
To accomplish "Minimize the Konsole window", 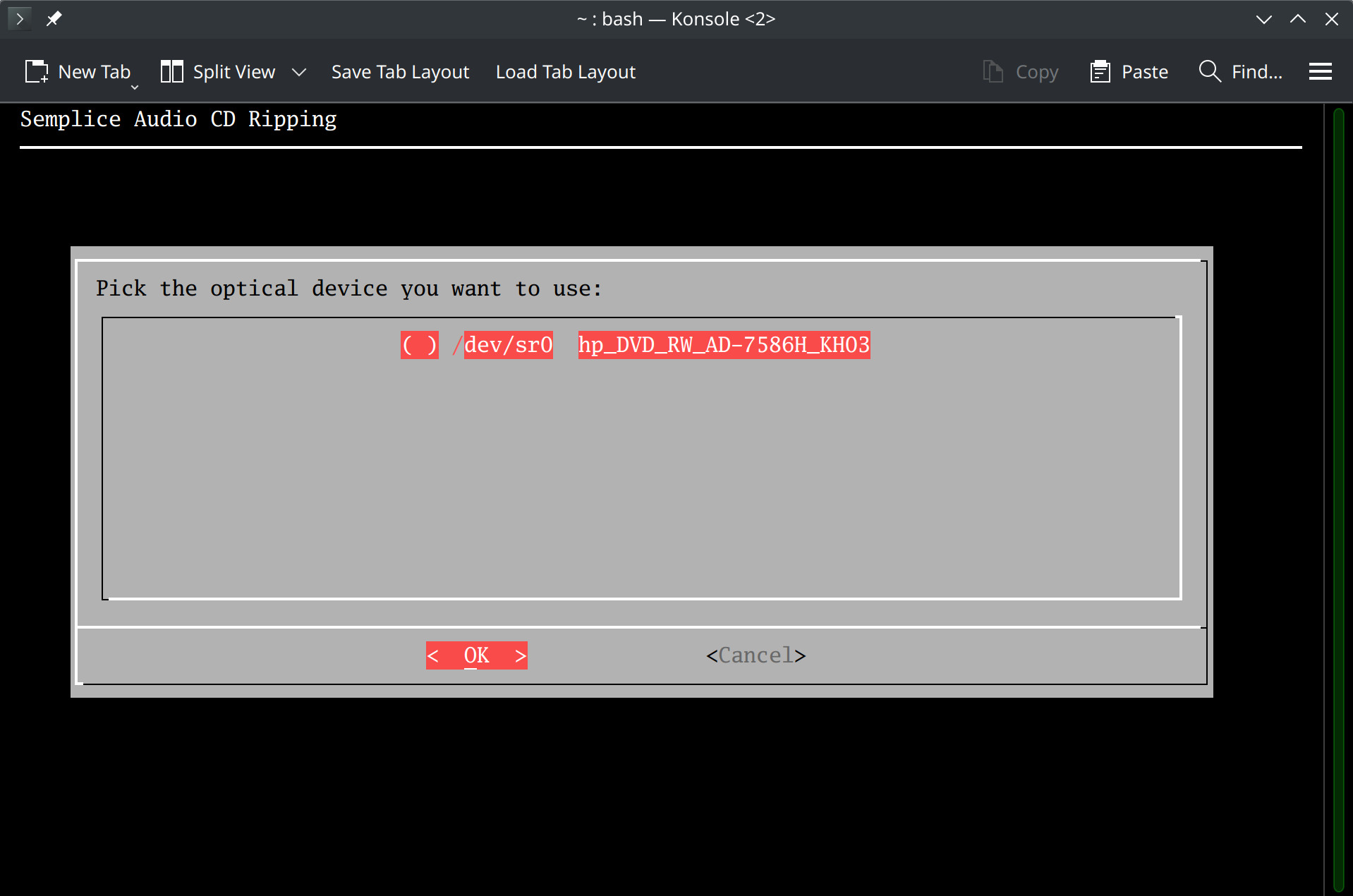I will 1263,19.
